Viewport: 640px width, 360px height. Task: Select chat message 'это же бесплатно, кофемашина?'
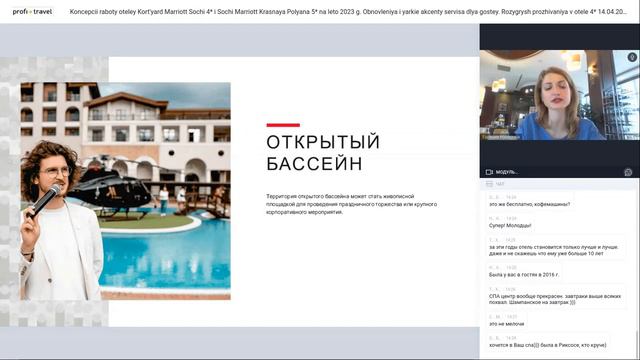click(530, 204)
